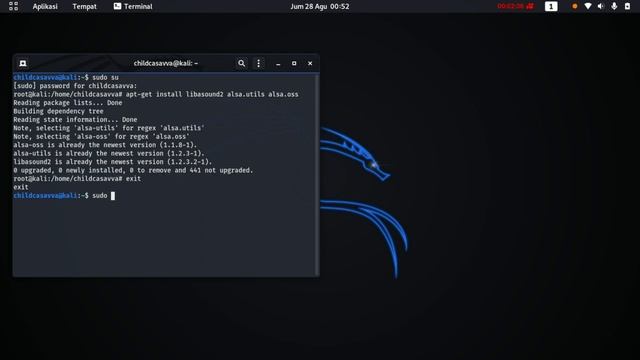Click the orange notification dot icon
The height and width of the screenshot is (360, 640).
(575, 6)
